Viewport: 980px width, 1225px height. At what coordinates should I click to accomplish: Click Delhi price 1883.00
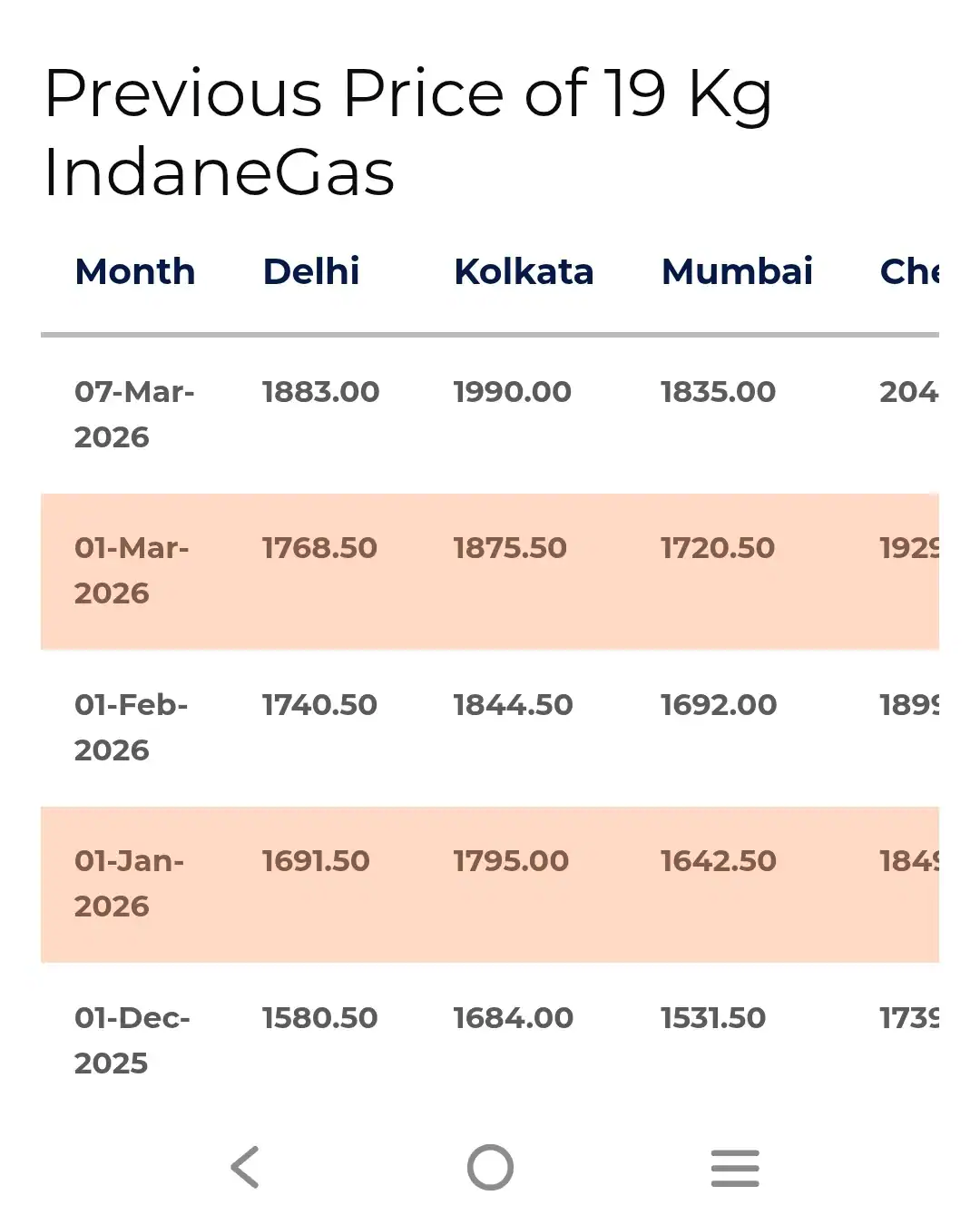pos(320,392)
